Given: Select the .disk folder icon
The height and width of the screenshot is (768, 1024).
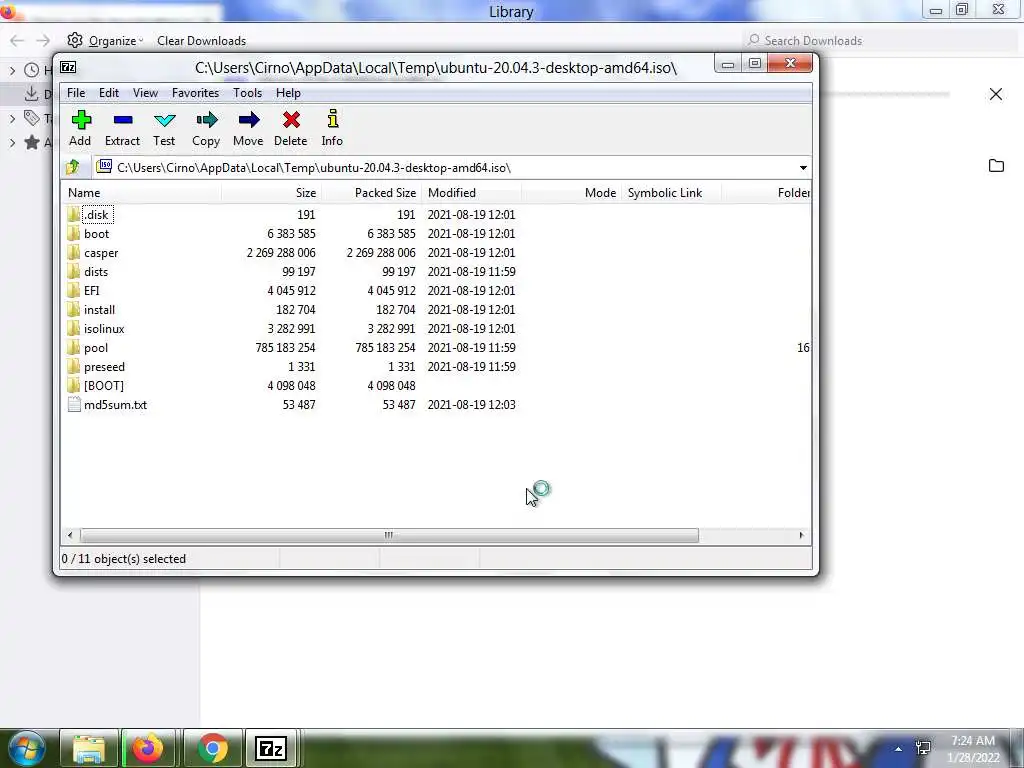Looking at the screenshot, I should coord(73,214).
